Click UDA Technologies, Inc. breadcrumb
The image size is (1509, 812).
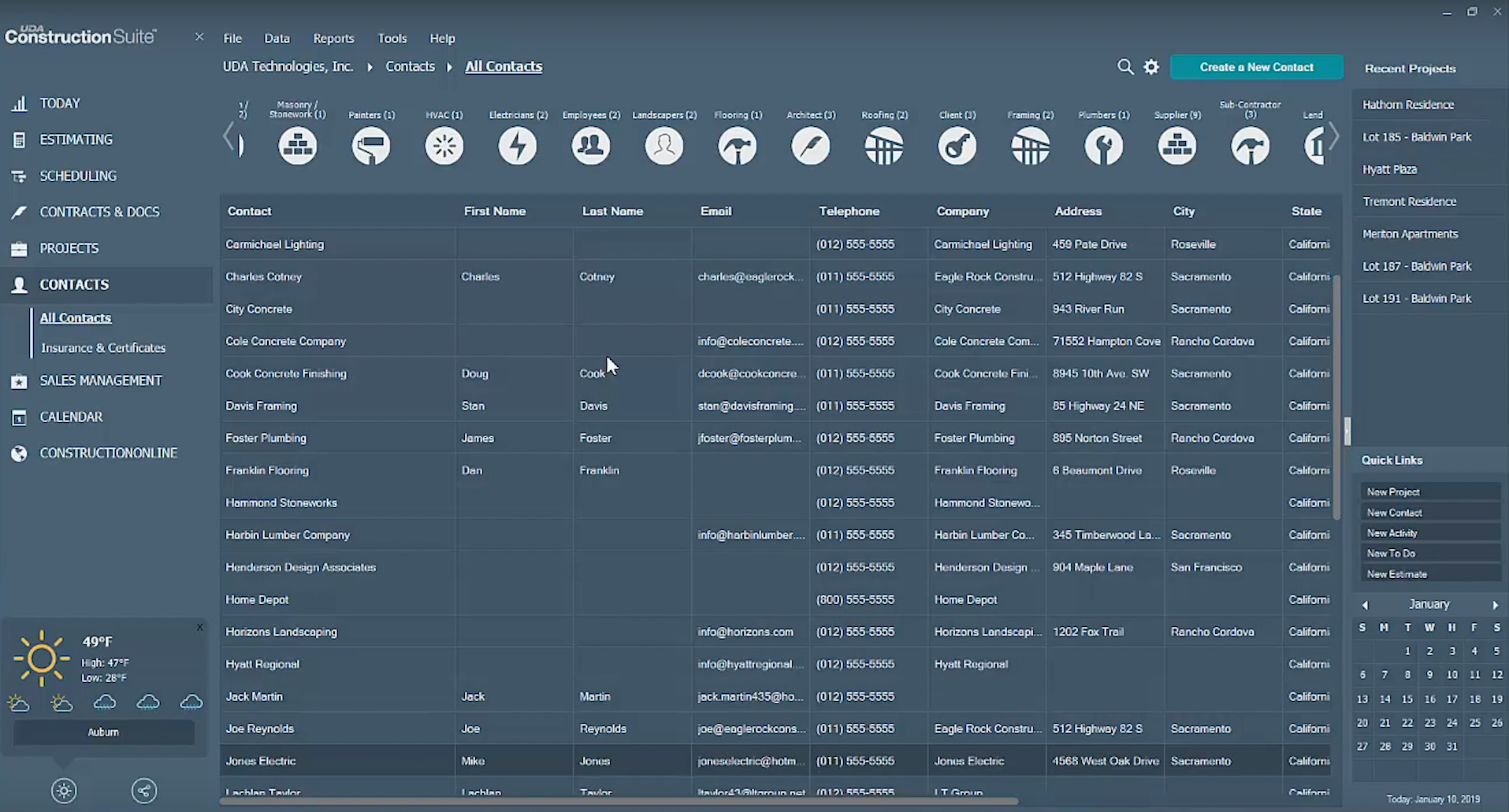[288, 66]
